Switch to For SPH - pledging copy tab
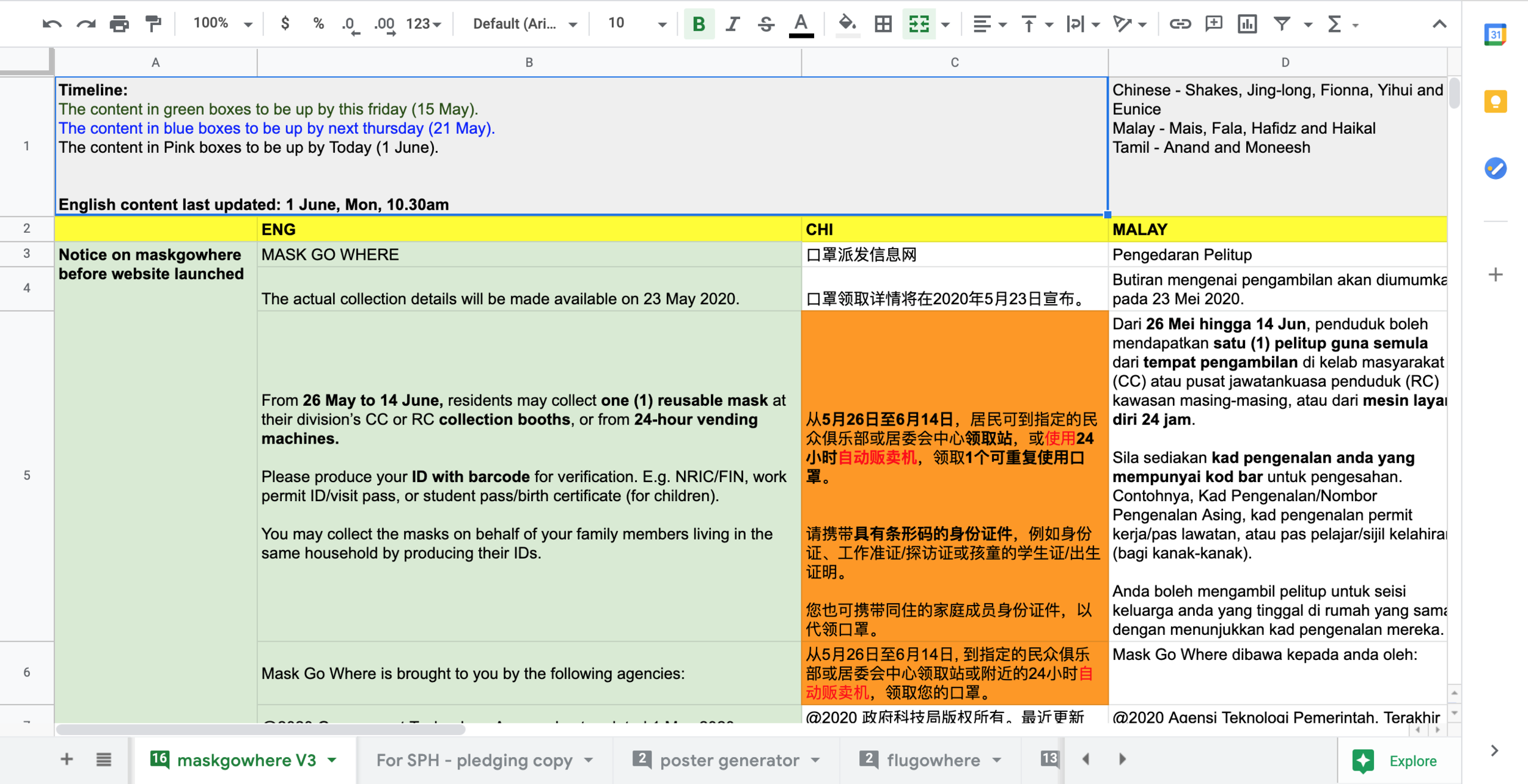The height and width of the screenshot is (784, 1528). tap(484, 760)
